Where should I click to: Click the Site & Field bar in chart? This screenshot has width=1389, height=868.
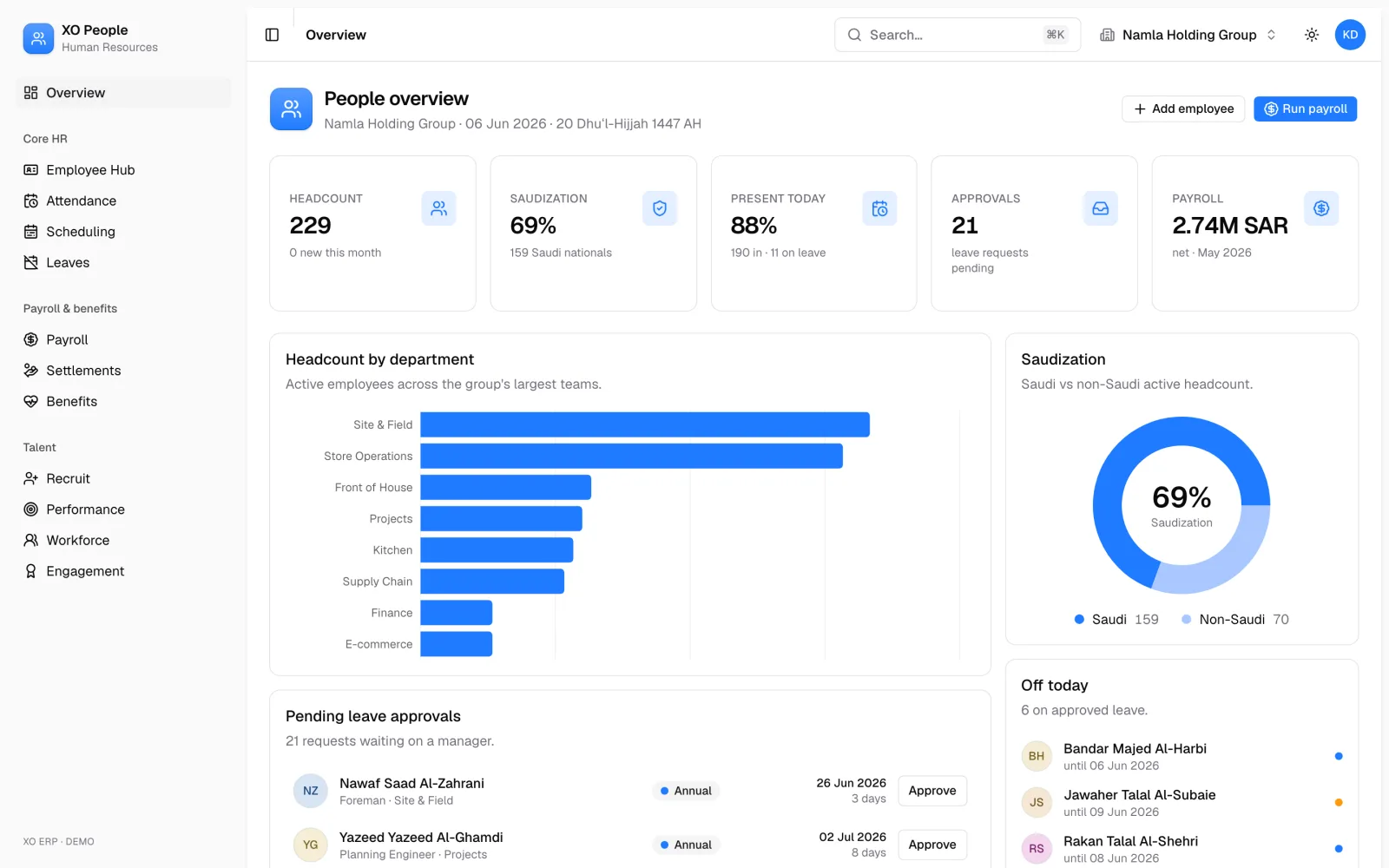pos(645,424)
